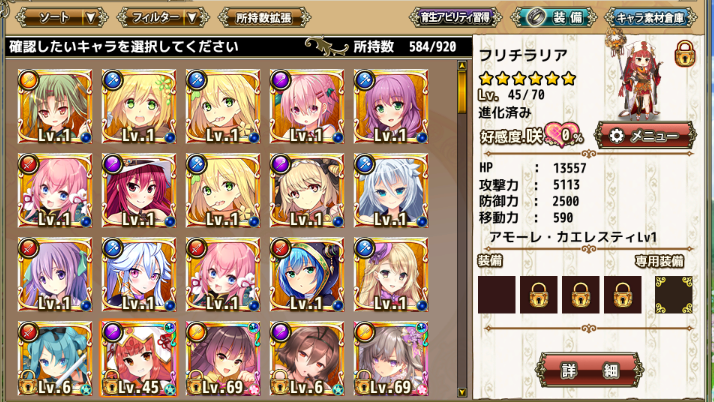Click the scrollbar down arrow

[462, 392]
